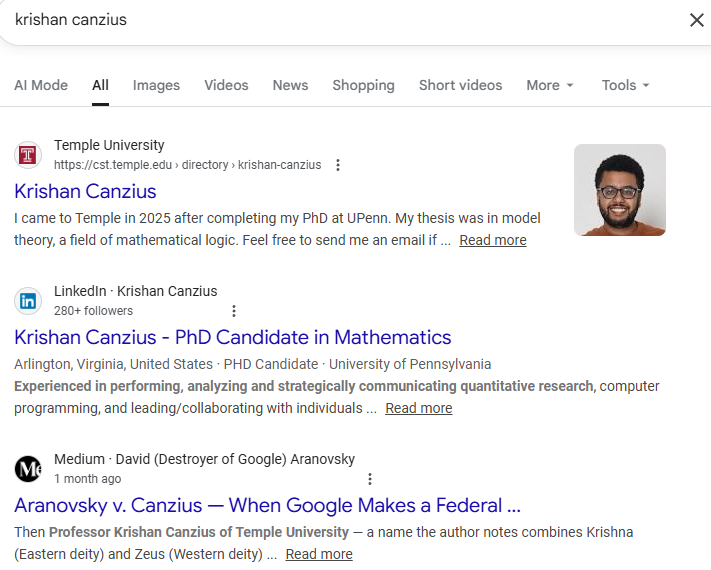The width and height of the screenshot is (711, 570).
Task: Expand Read more on LinkedIn snippet
Action: pos(418,408)
